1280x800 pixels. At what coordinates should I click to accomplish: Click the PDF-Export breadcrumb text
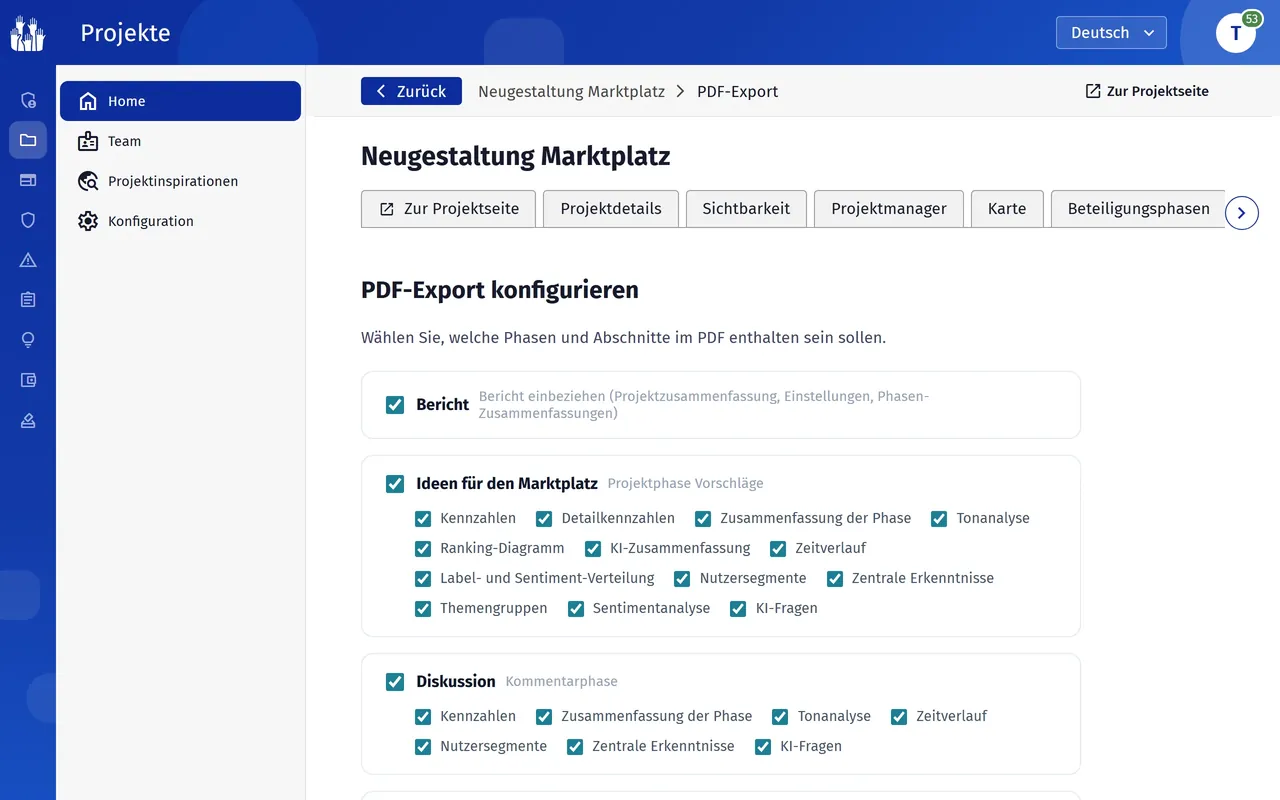pos(737,92)
